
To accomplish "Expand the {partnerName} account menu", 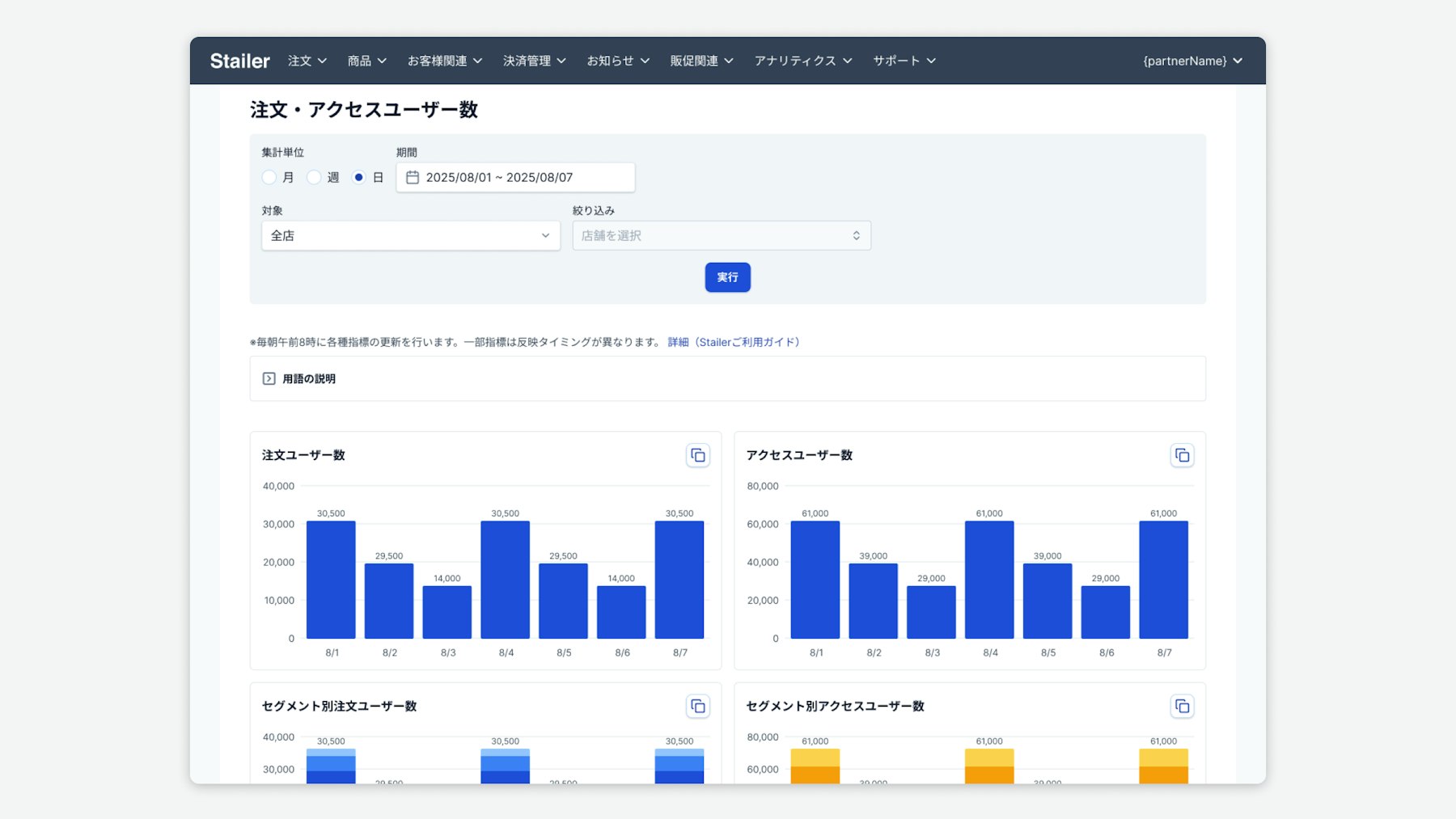I will (x=1191, y=61).
